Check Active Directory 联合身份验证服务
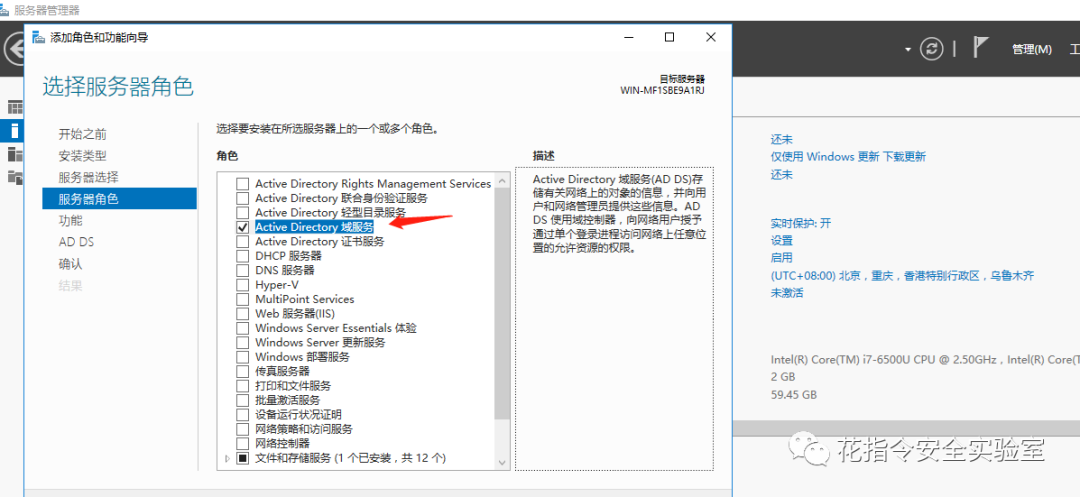The width and height of the screenshot is (1080, 497). (x=242, y=198)
